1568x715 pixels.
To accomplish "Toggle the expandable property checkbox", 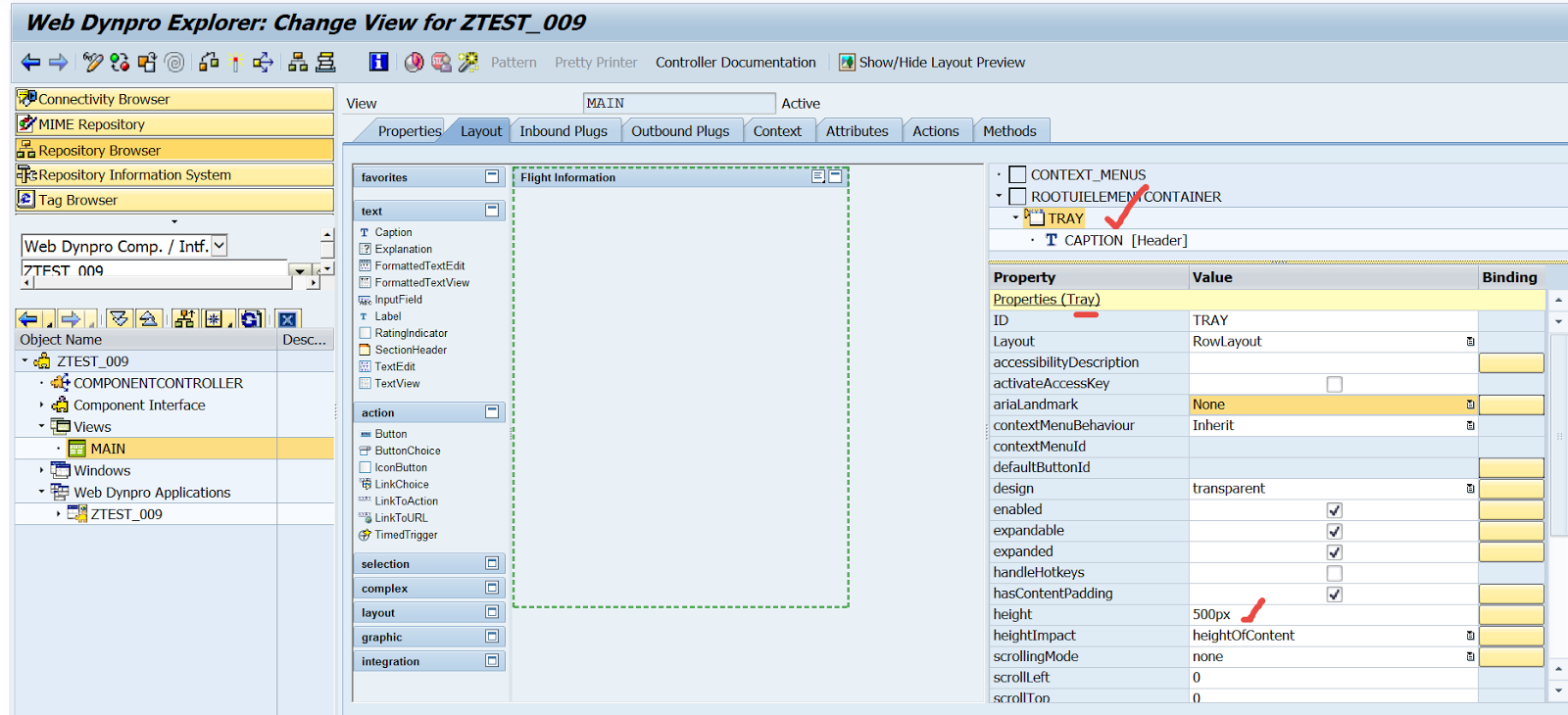I will click(x=1334, y=531).
